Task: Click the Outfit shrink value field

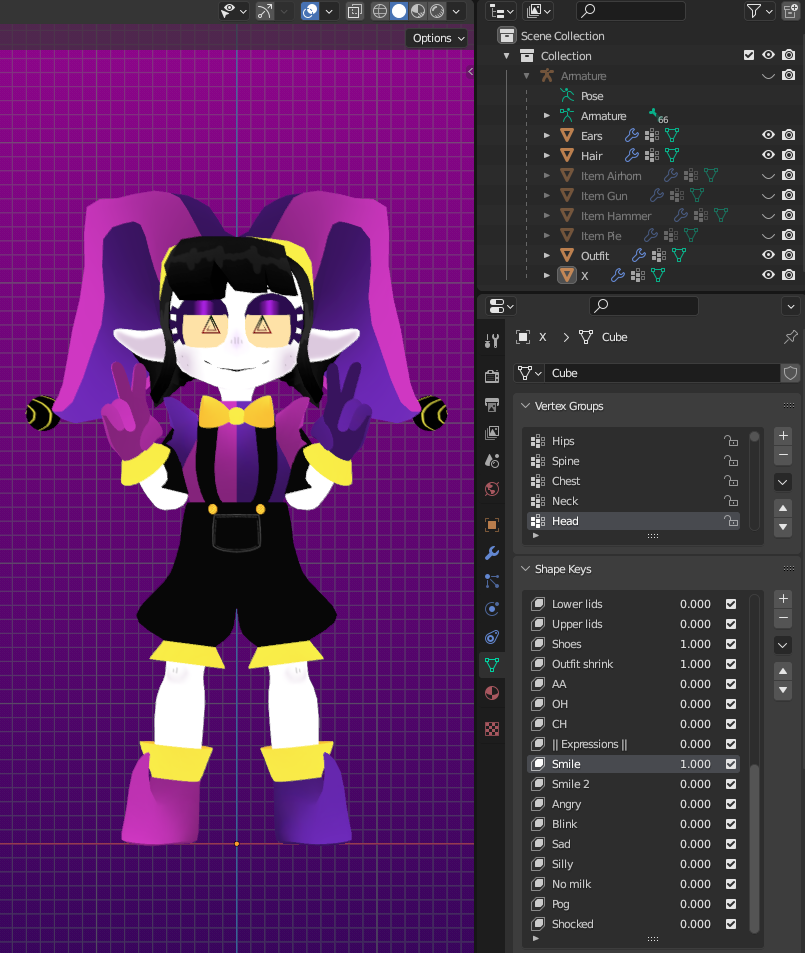Action: coord(696,664)
